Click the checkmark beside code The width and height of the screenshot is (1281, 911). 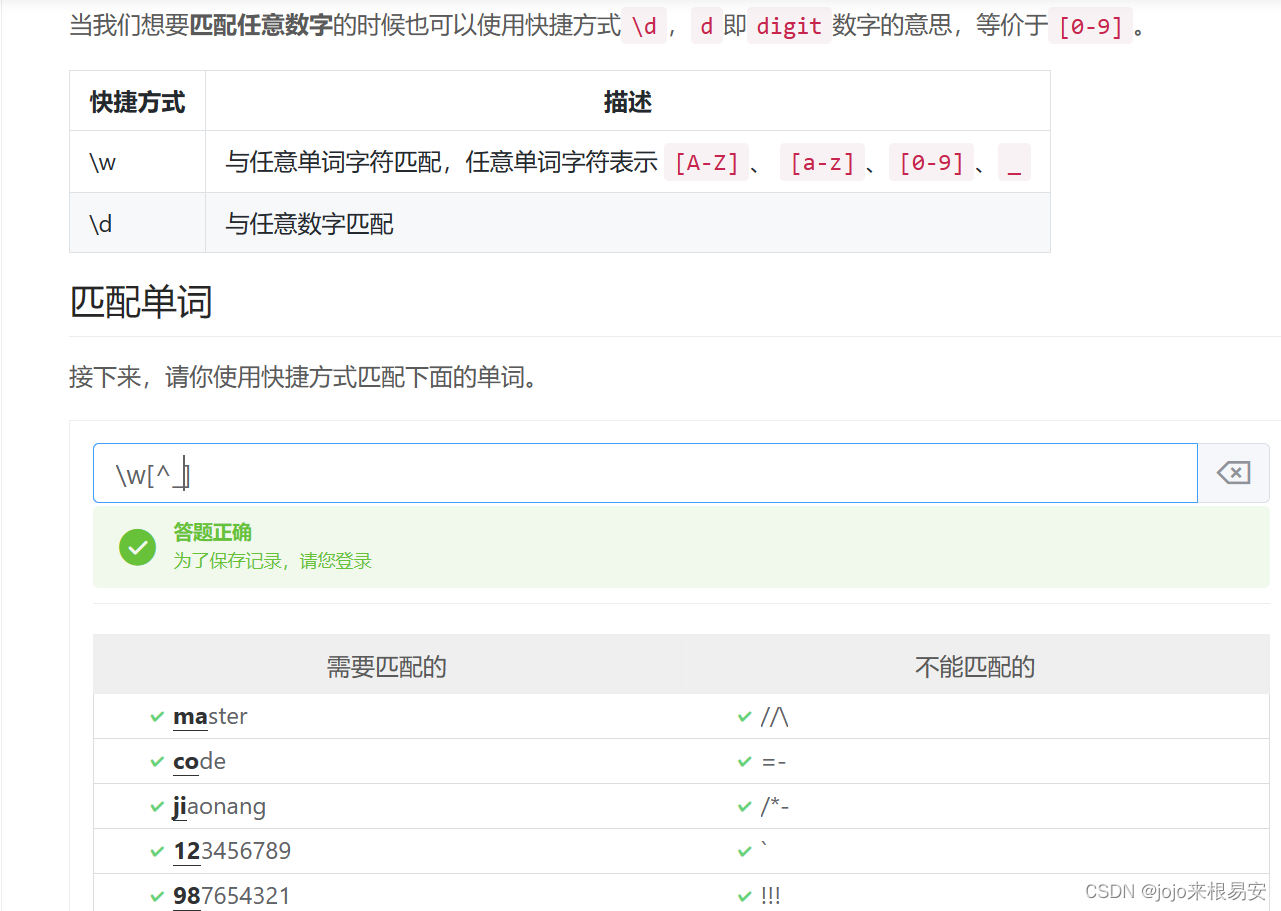[x=157, y=762]
